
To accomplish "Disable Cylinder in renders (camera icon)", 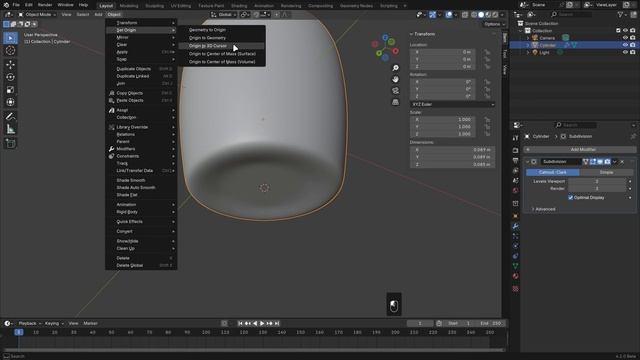I will (633, 45).
